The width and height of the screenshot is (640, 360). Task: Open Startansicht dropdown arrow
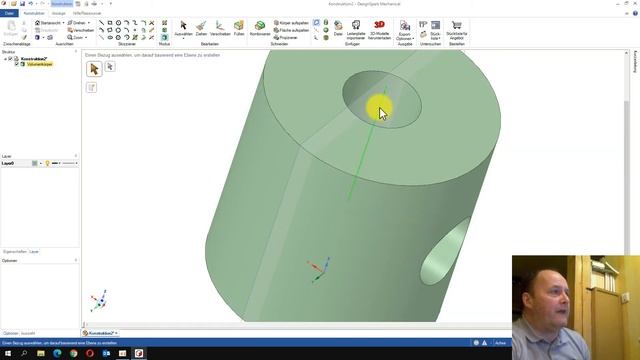pos(63,23)
